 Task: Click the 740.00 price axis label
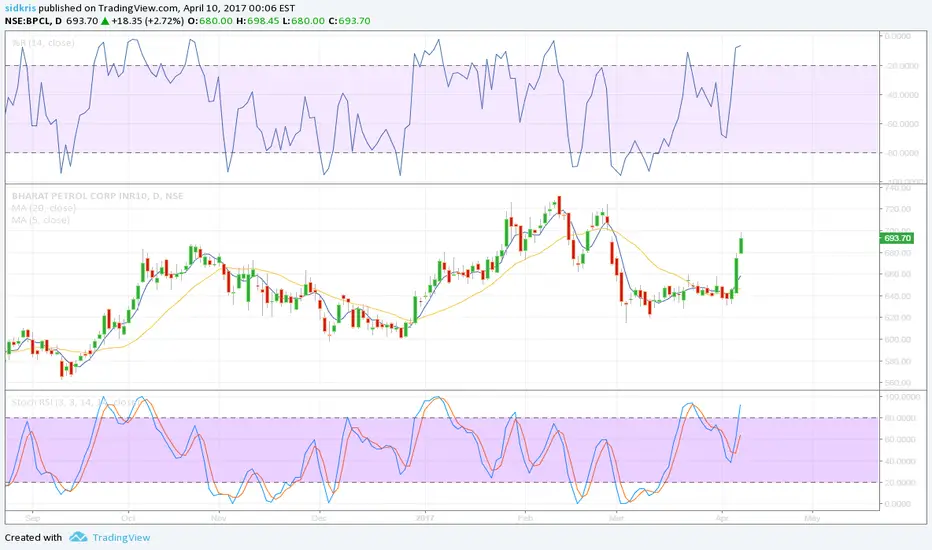(898, 188)
